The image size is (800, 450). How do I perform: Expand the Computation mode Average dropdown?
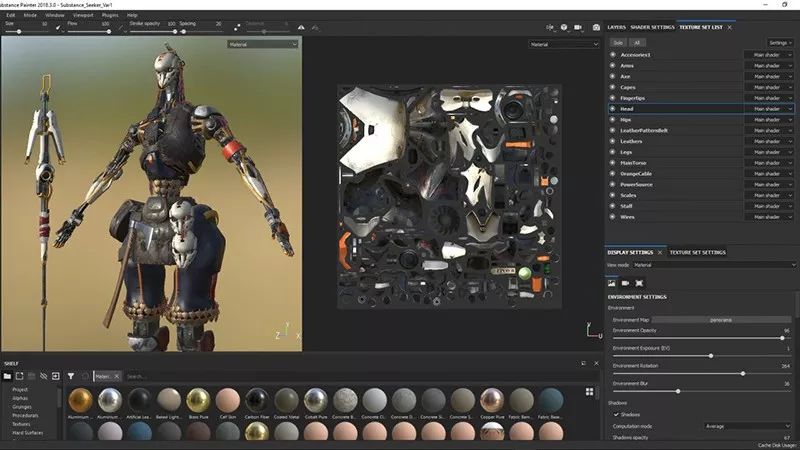(x=745, y=426)
